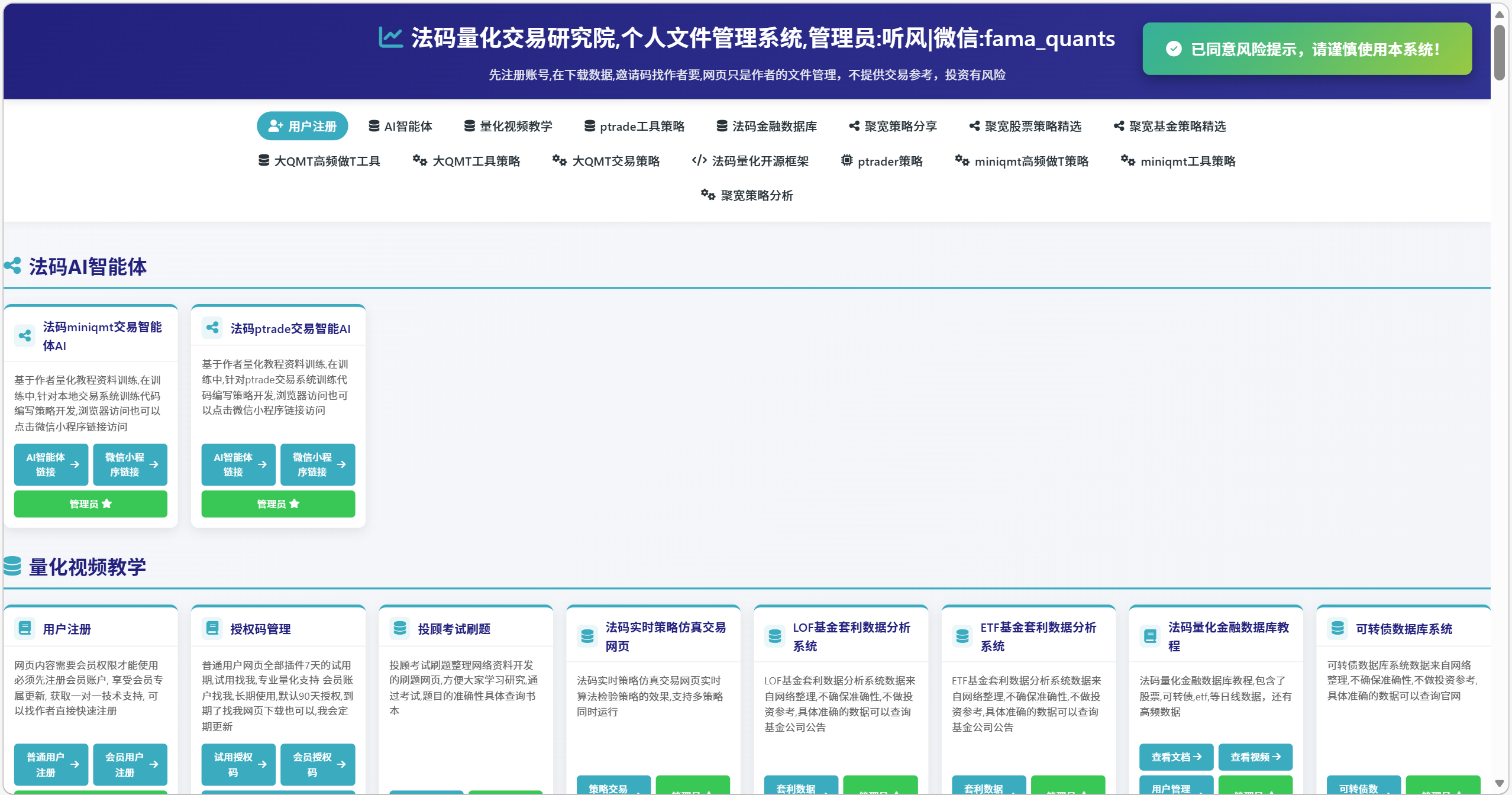This screenshot has width=1512, height=795.
Task: Click the checkmark icon in green risk notice
Action: [1174, 49]
